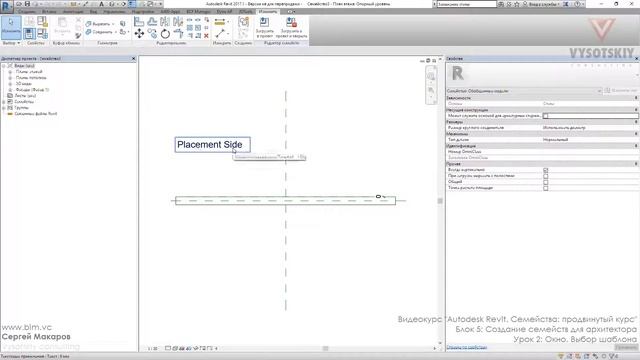Click the drawing area horizontal scrollbar
Screen dimensions: 640x360
326,349
